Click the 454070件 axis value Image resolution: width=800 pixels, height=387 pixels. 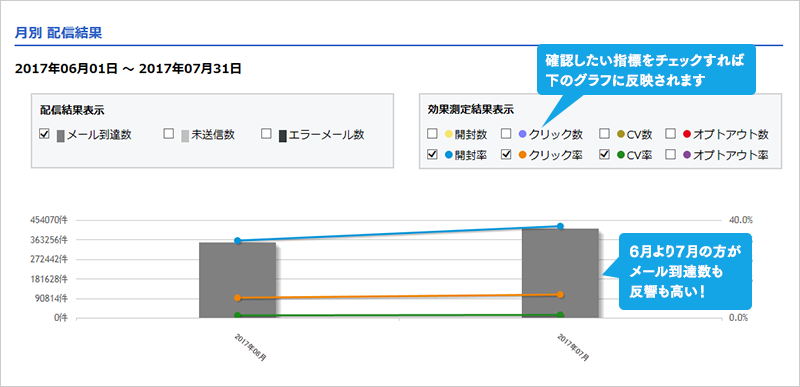coord(49,220)
